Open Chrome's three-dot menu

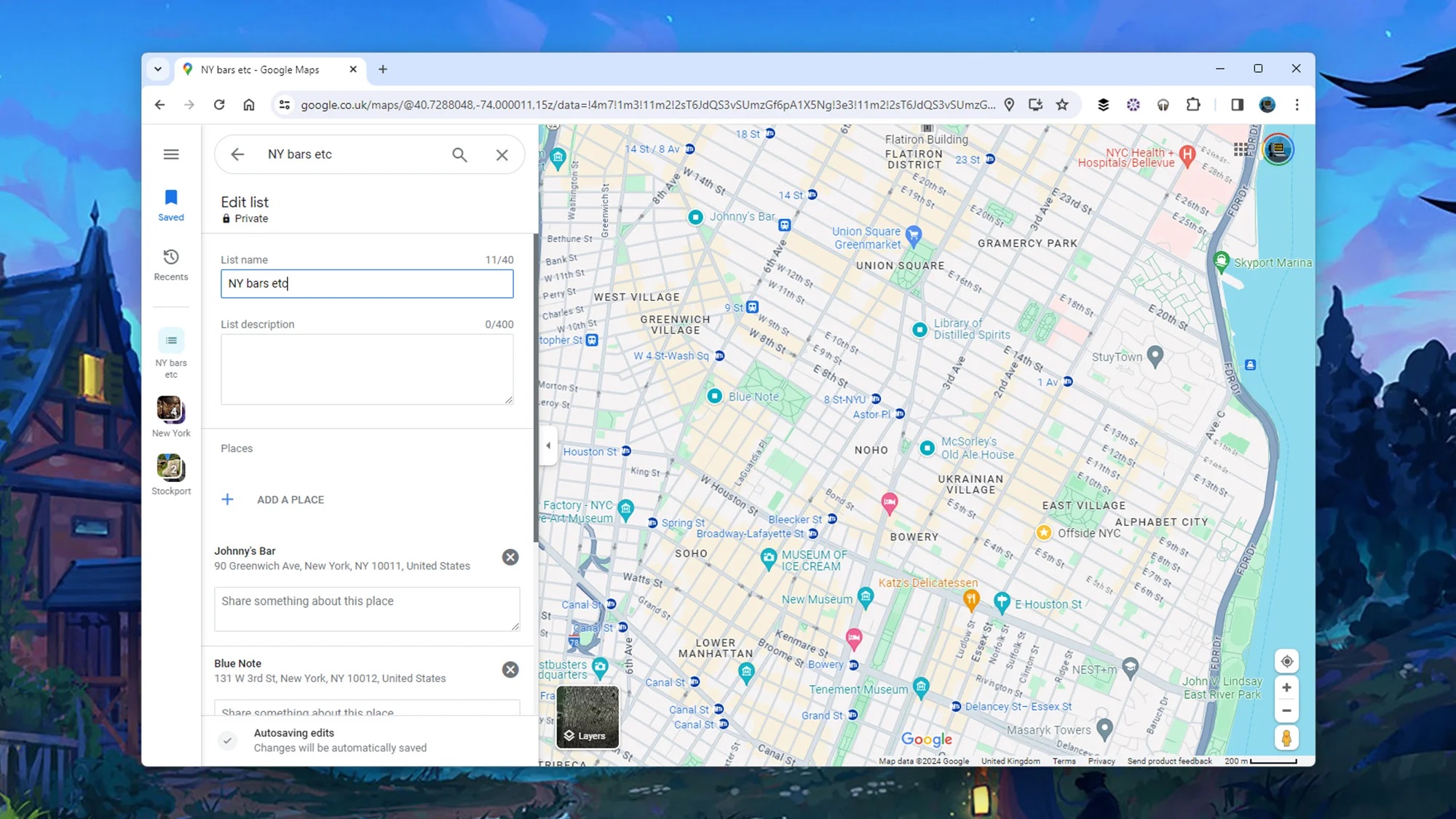1297,104
